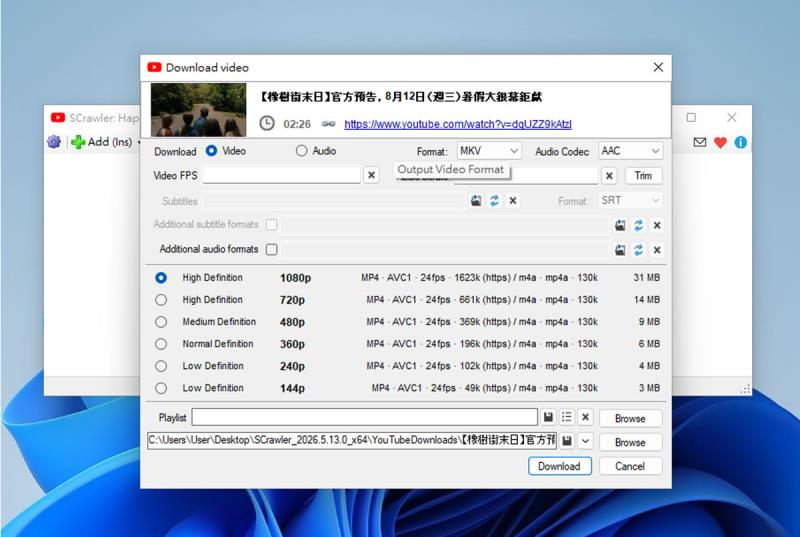Open the mail envelope icon in SCrawler
This screenshot has height=537, width=800.
point(700,142)
